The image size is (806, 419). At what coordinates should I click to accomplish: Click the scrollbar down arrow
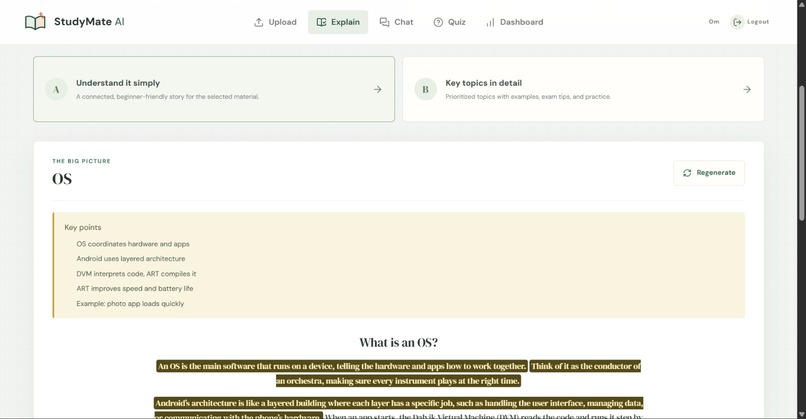point(801,414)
